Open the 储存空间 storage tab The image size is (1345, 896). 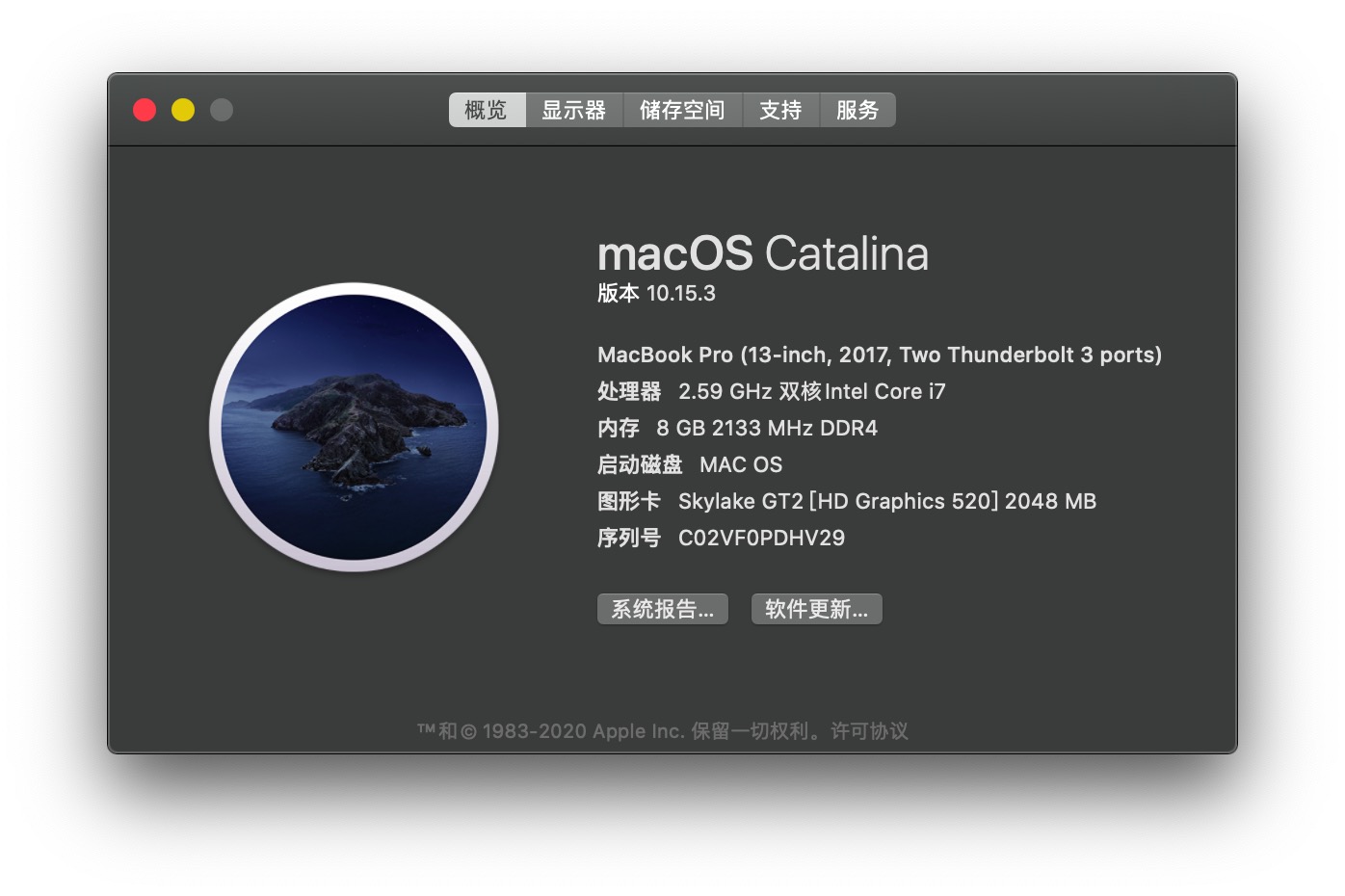pos(682,110)
